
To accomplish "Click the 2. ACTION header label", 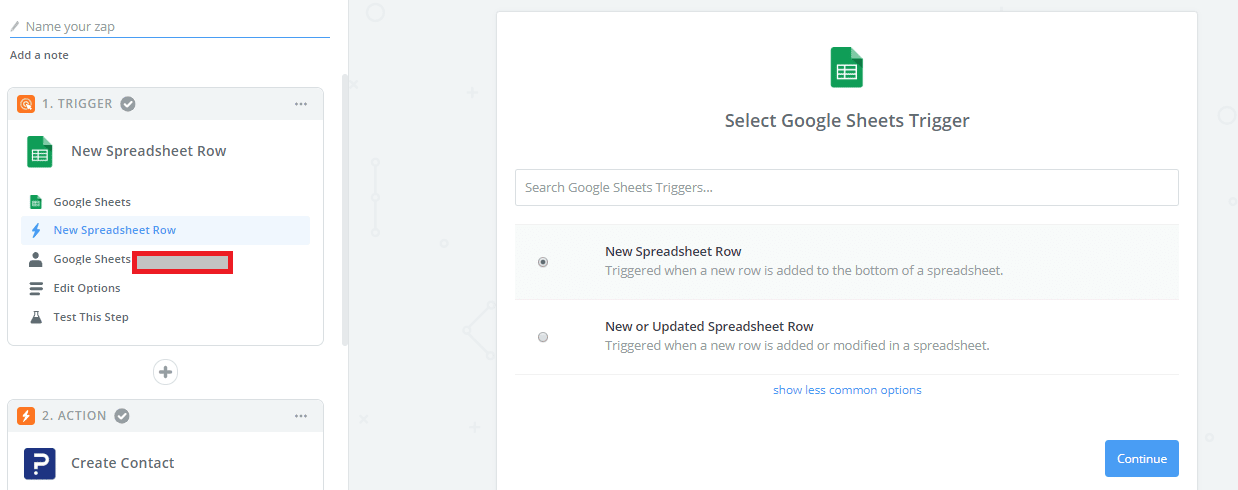I will point(74,416).
